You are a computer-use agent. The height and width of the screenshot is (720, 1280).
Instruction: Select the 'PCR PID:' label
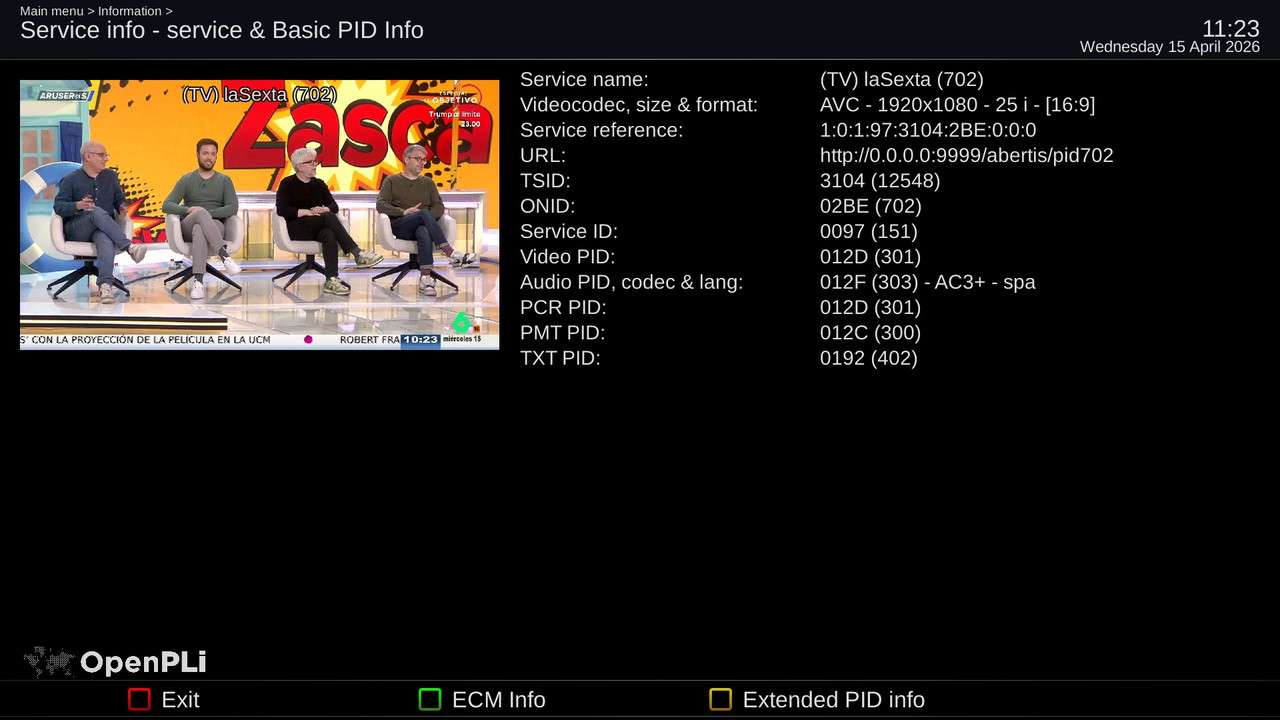click(x=563, y=307)
